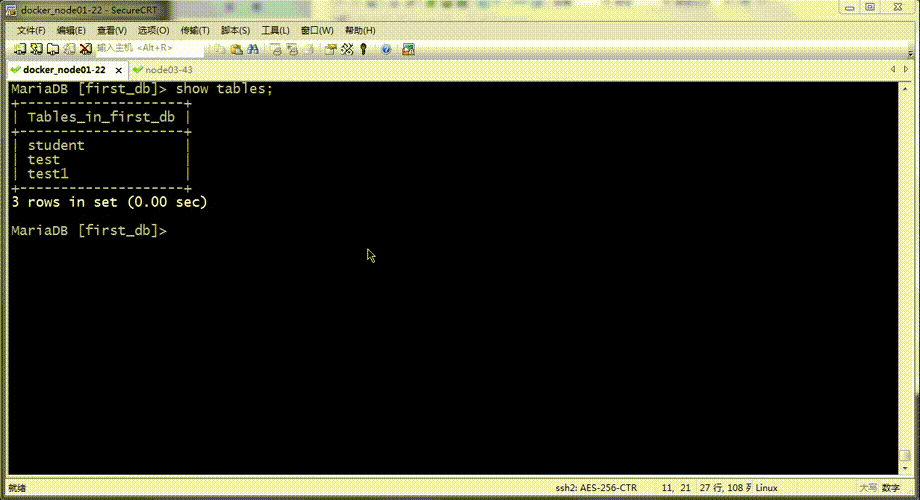
Task: Click the 'test1' table row
Action: (x=101, y=174)
